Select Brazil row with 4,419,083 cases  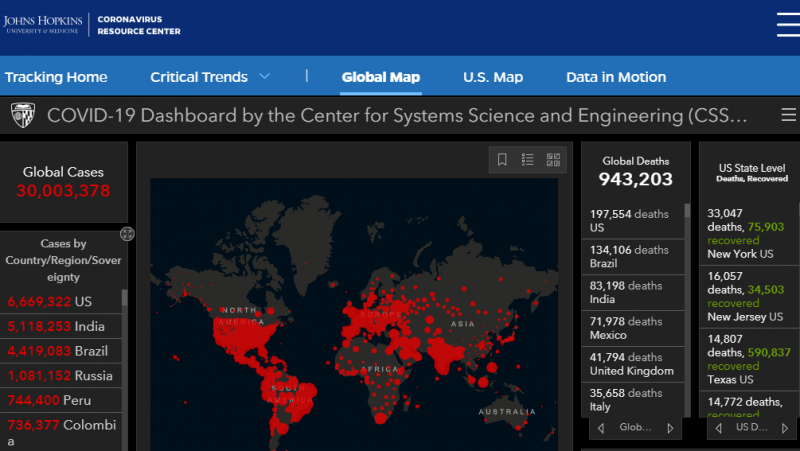tap(61, 350)
